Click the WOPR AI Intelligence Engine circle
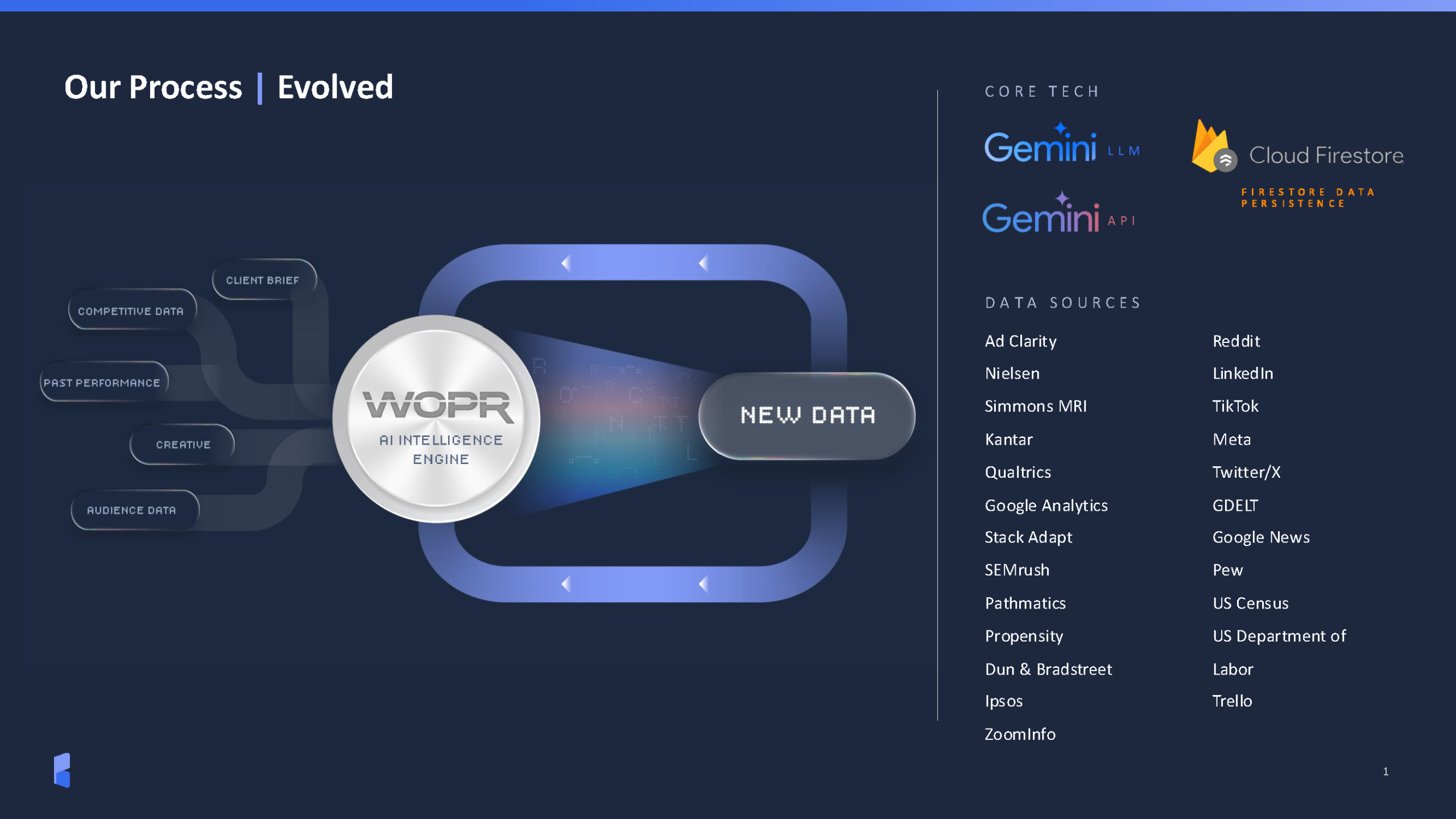Viewport: 1456px width, 819px height. pyautogui.click(x=437, y=419)
